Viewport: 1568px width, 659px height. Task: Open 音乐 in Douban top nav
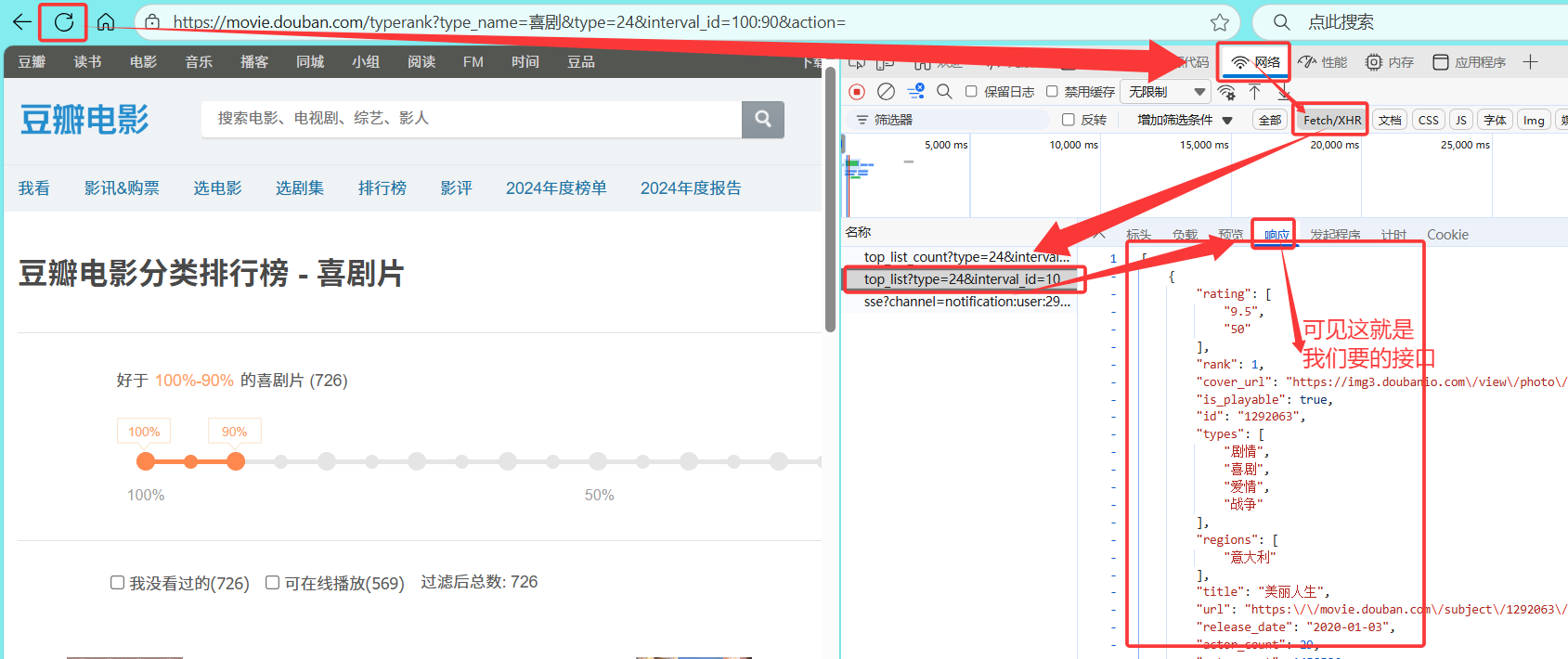pos(199,62)
